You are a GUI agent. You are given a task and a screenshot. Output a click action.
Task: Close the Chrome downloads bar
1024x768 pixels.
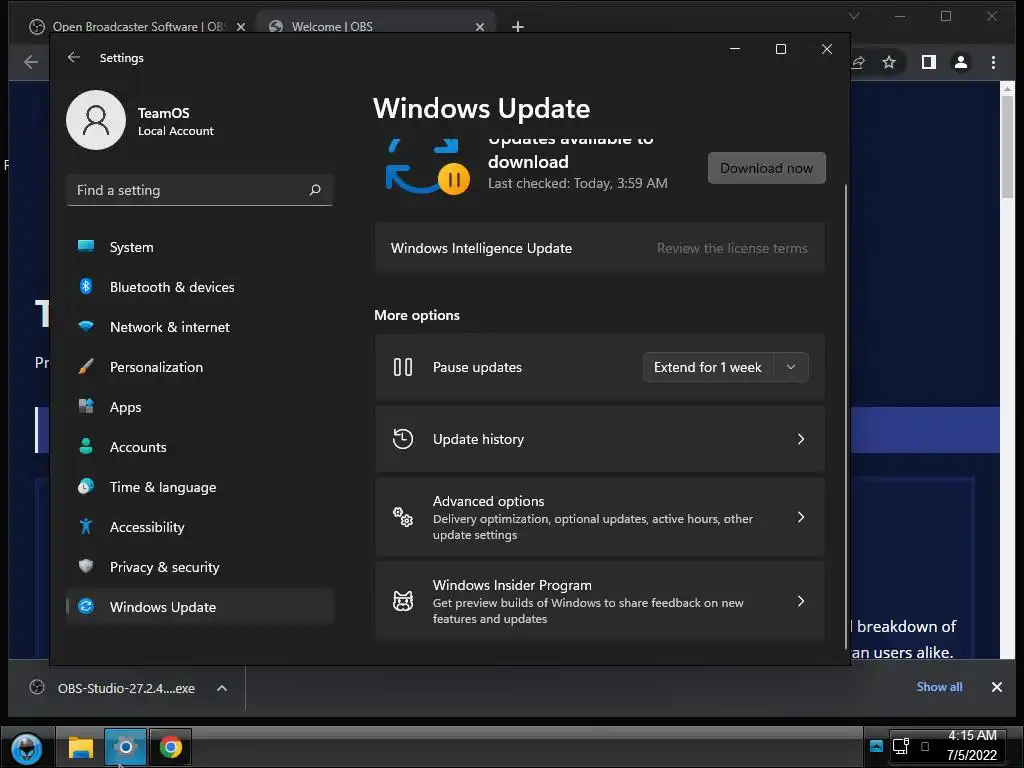pyautogui.click(x=997, y=686)
